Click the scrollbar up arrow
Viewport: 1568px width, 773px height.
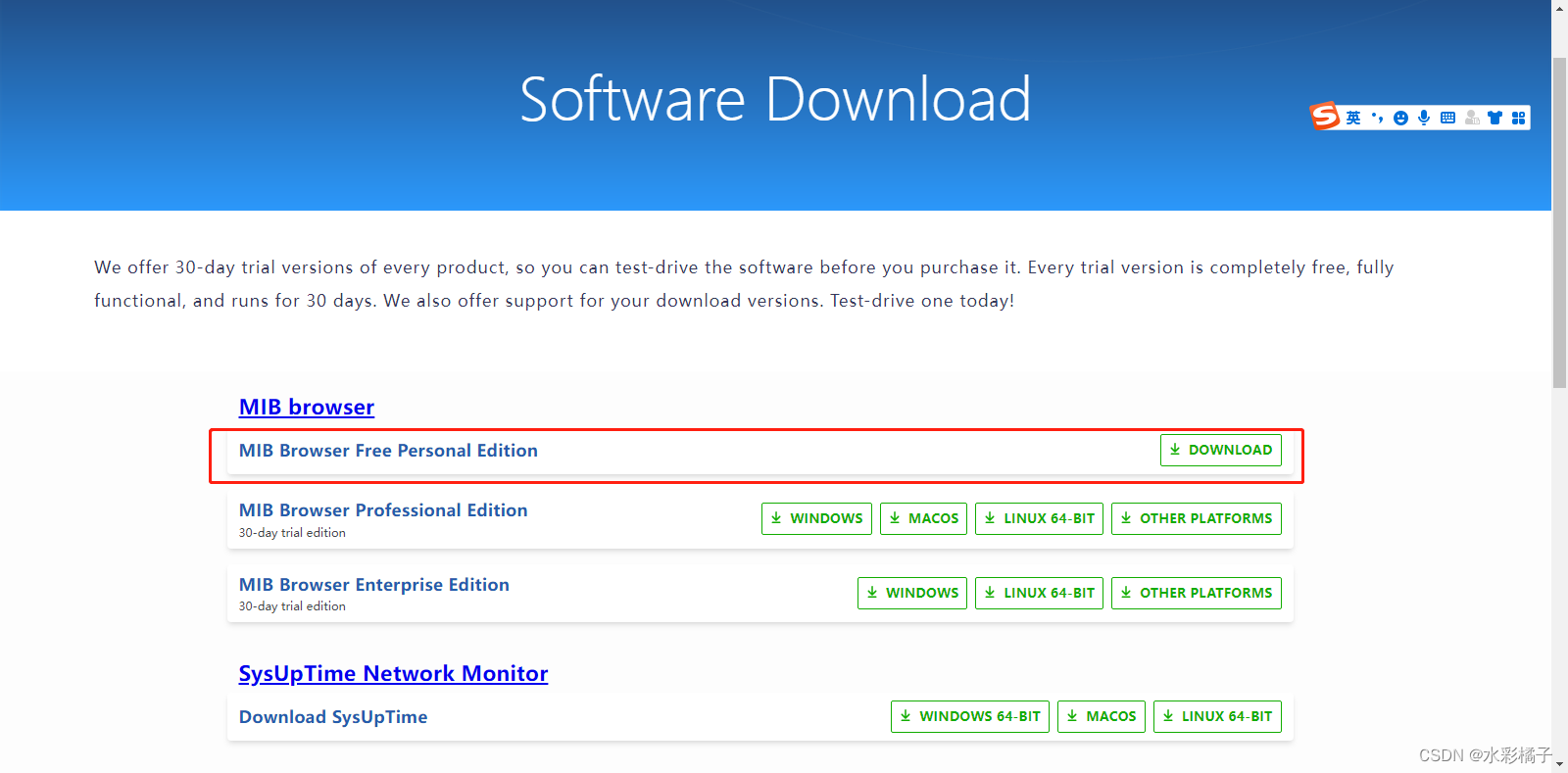pyautogui.click(x=1559, y=8)
